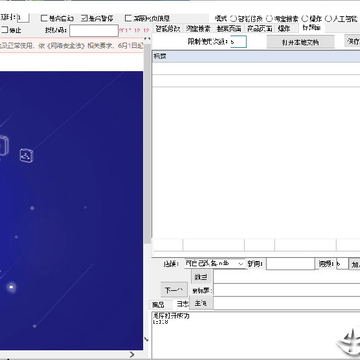Focus the 限制浏览次数 input field
360x360 pixels.
[238, 42]
